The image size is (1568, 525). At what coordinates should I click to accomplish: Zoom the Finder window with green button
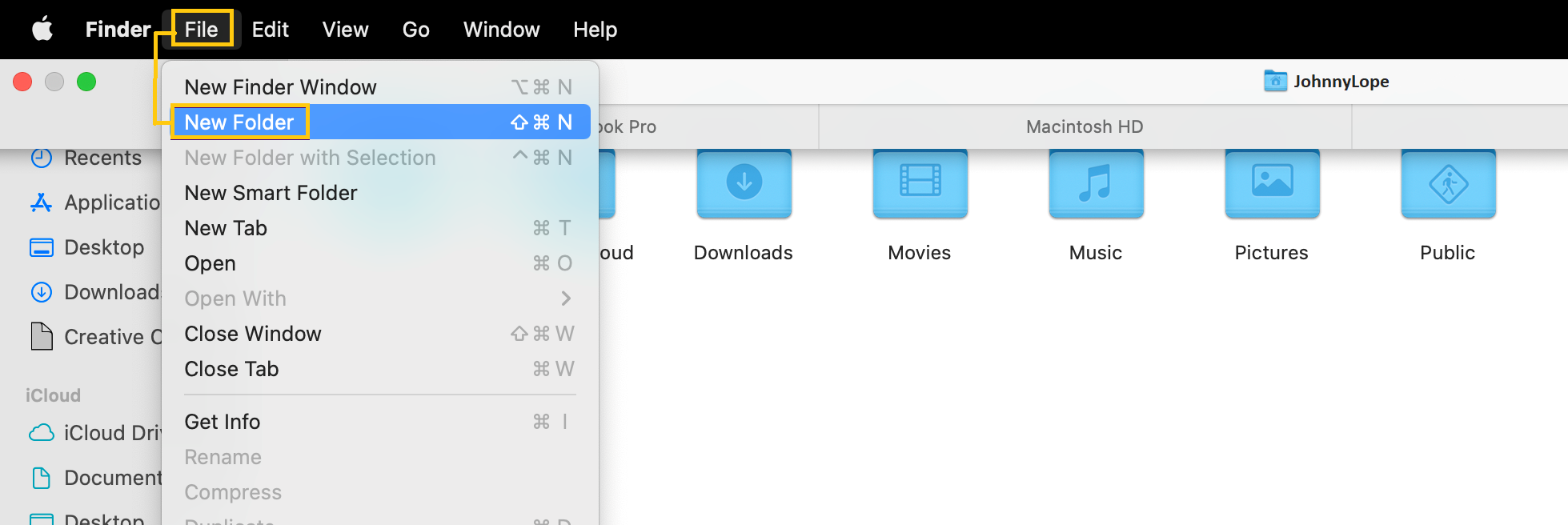[x=86, y=82]
